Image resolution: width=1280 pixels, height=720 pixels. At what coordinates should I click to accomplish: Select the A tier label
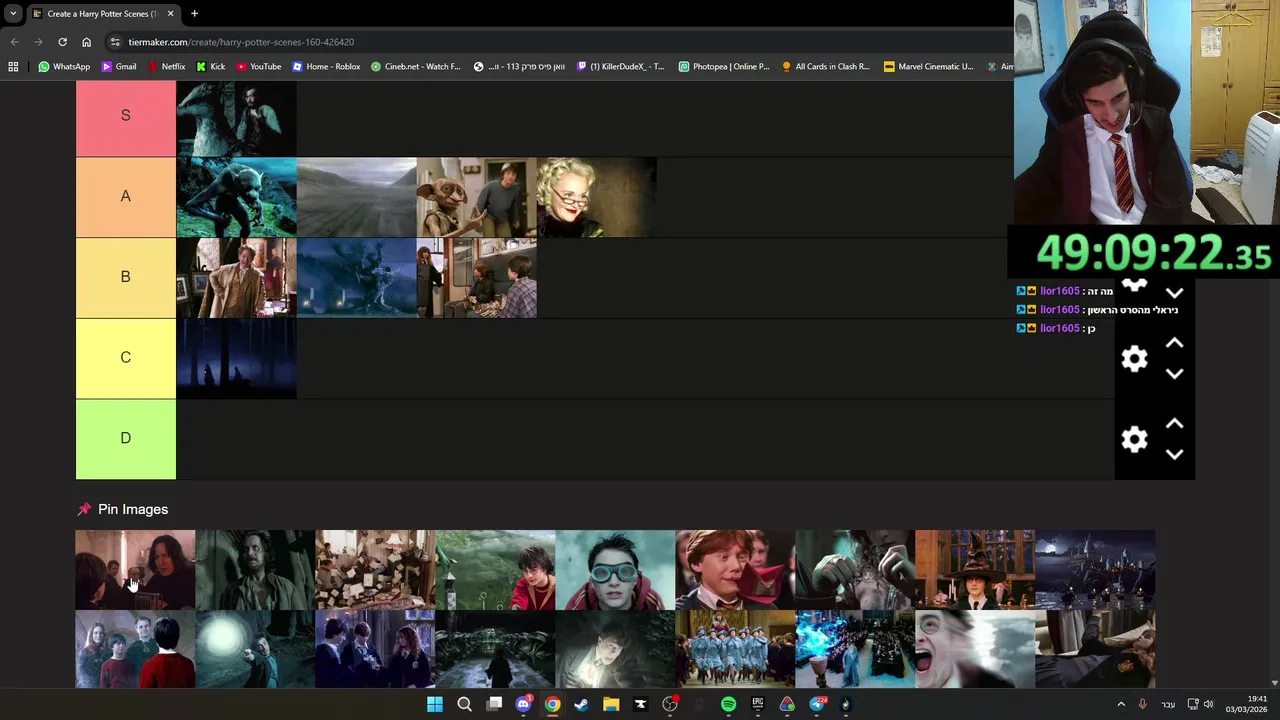click(x=126, y=197)
